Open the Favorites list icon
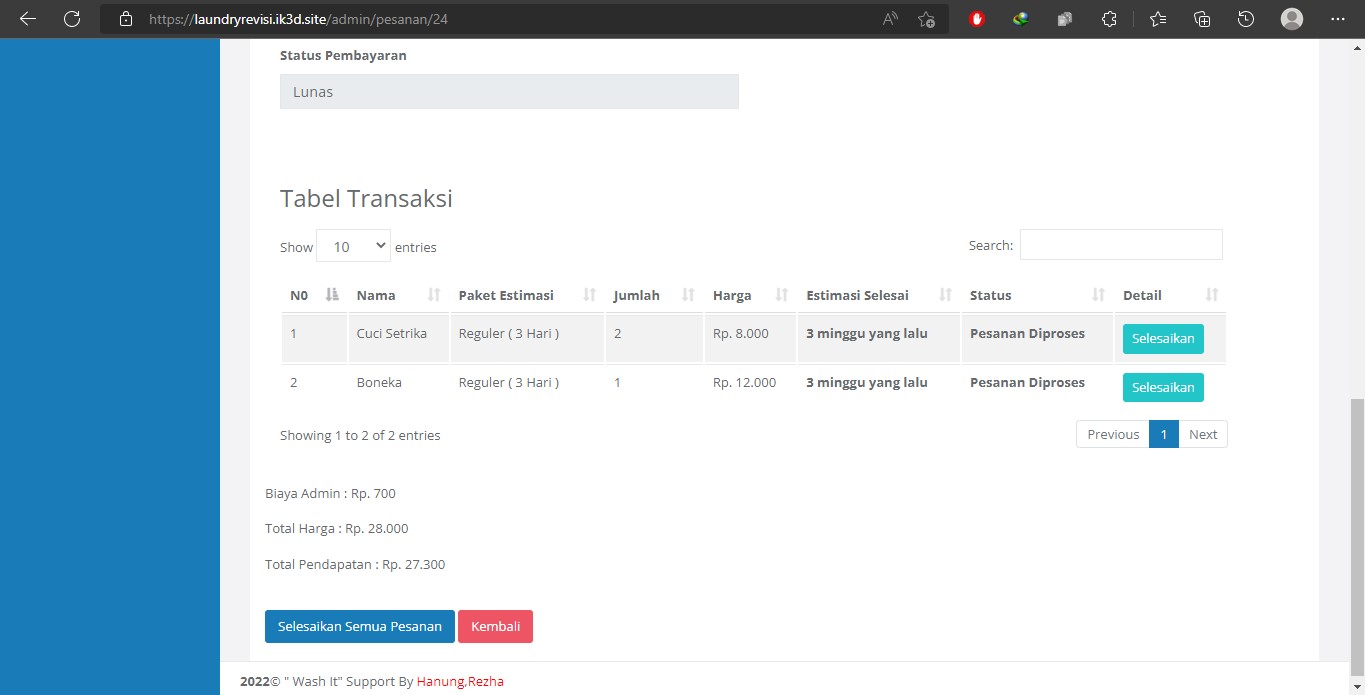Image resolution: width=1365 pixels, height=695 pixels. [1158, 19]
